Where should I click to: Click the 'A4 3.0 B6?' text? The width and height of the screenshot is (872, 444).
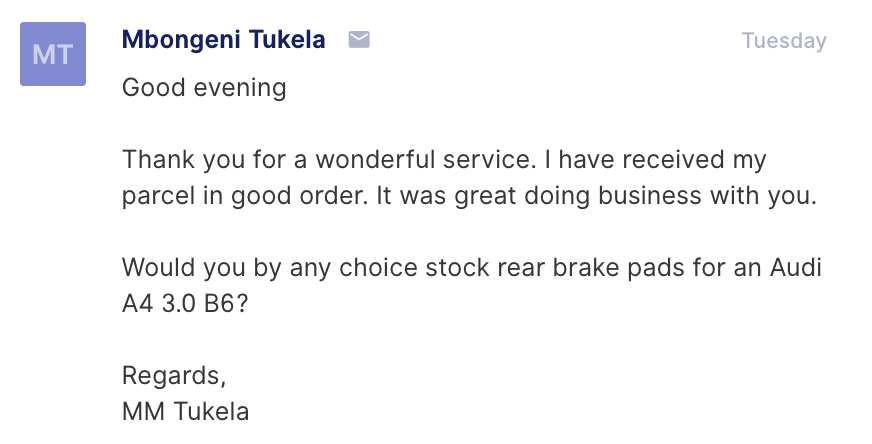(185, 304)
